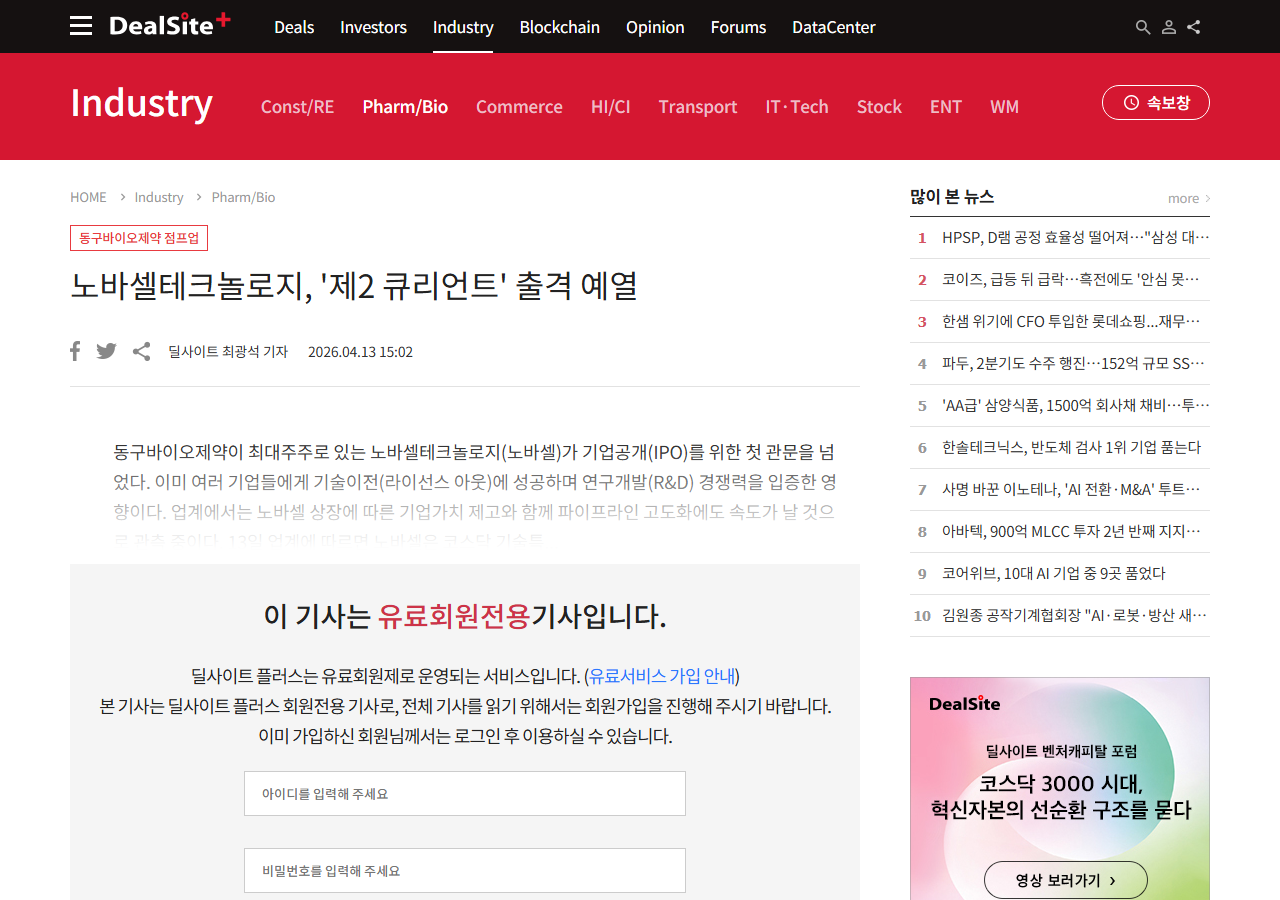Select the IT·Tech category tab
This screenshot has width=1280, height=900.
(796, 107)
